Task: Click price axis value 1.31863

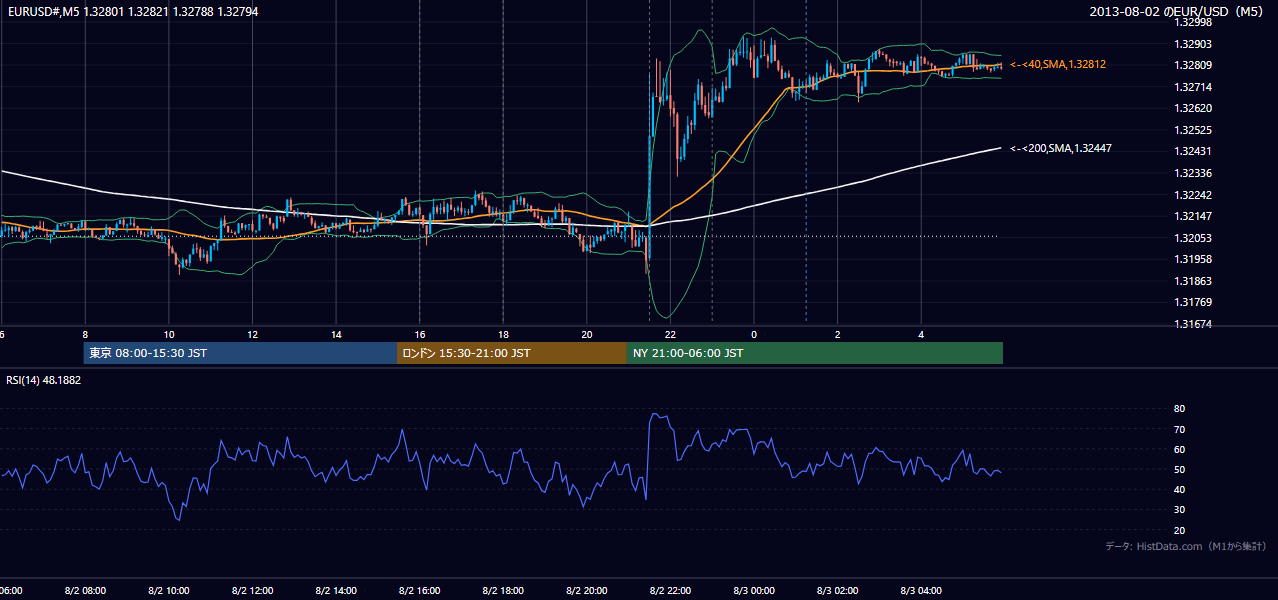Action: click(x=1192, y=281)
